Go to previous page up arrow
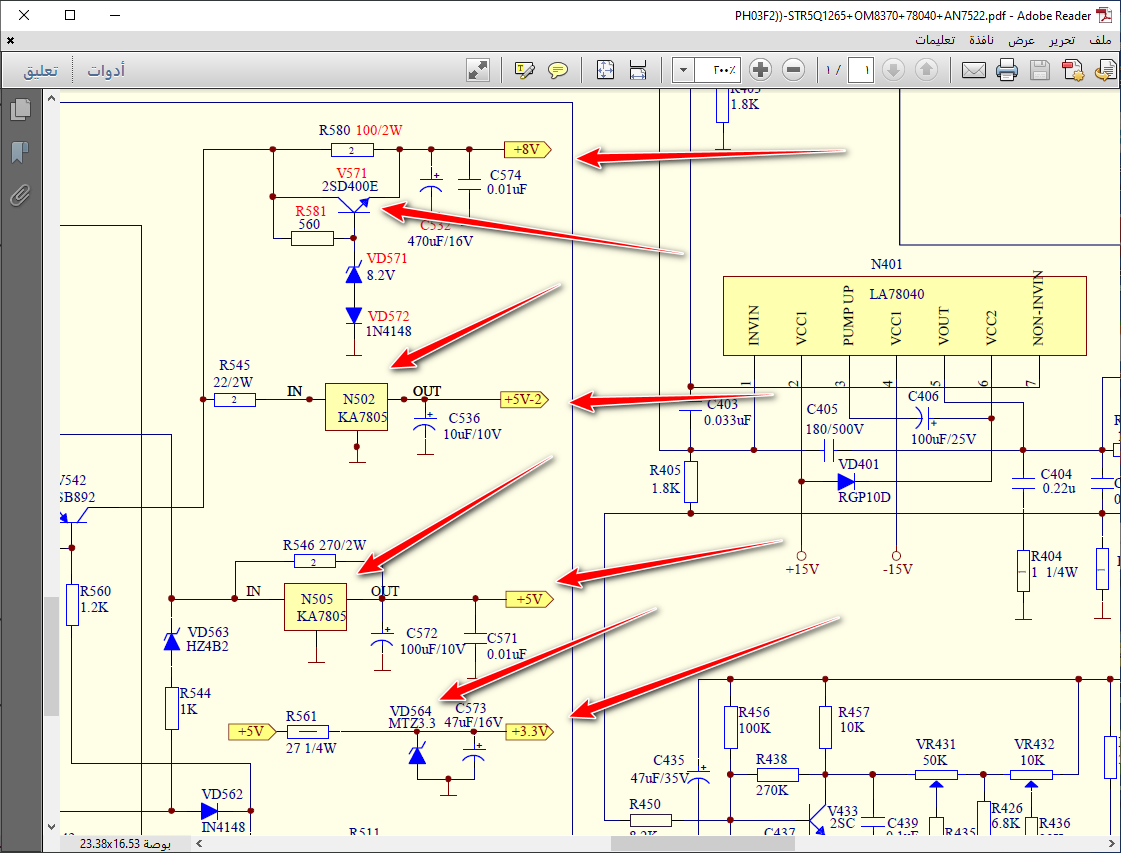The height and width of the screenshot is (853, 1121). pyautogui.click(x=926, y=69)
